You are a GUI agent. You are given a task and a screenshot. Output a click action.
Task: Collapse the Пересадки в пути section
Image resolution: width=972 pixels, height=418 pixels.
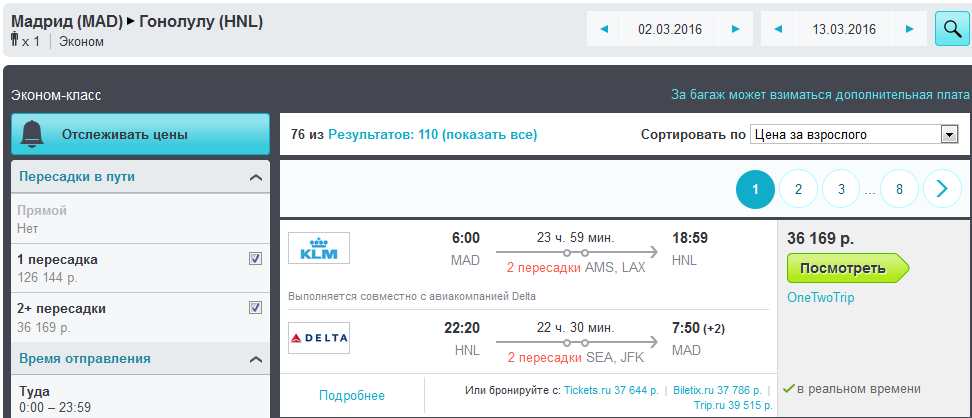(x=255, y=177)
